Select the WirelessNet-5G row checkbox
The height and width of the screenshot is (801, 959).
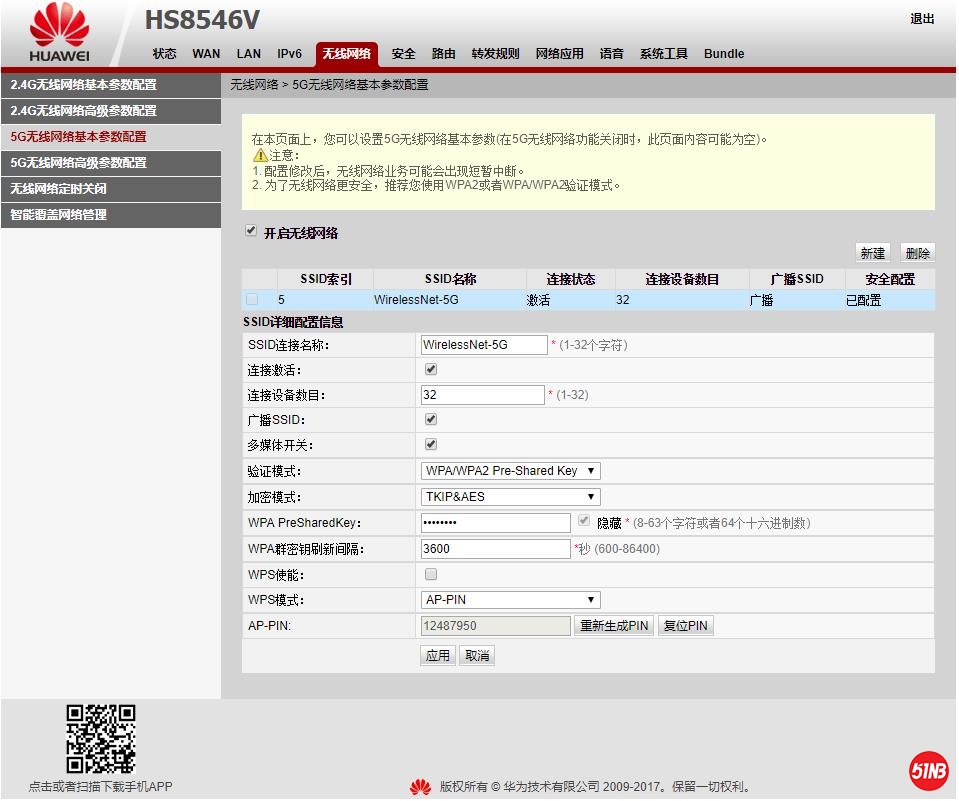coord(252,299)
